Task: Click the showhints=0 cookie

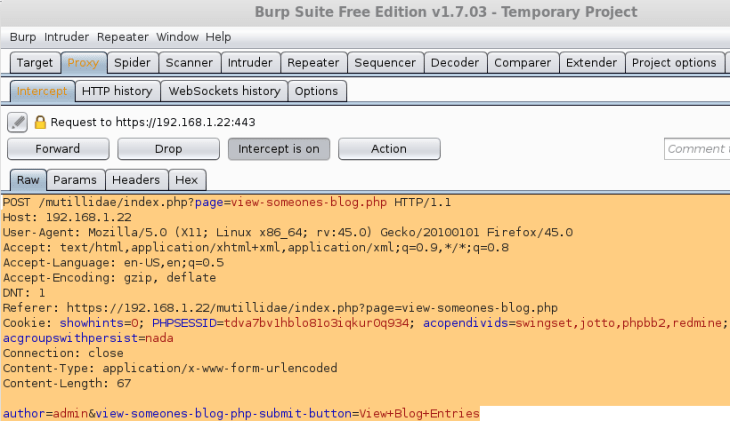Action: [x=99, y=323]
